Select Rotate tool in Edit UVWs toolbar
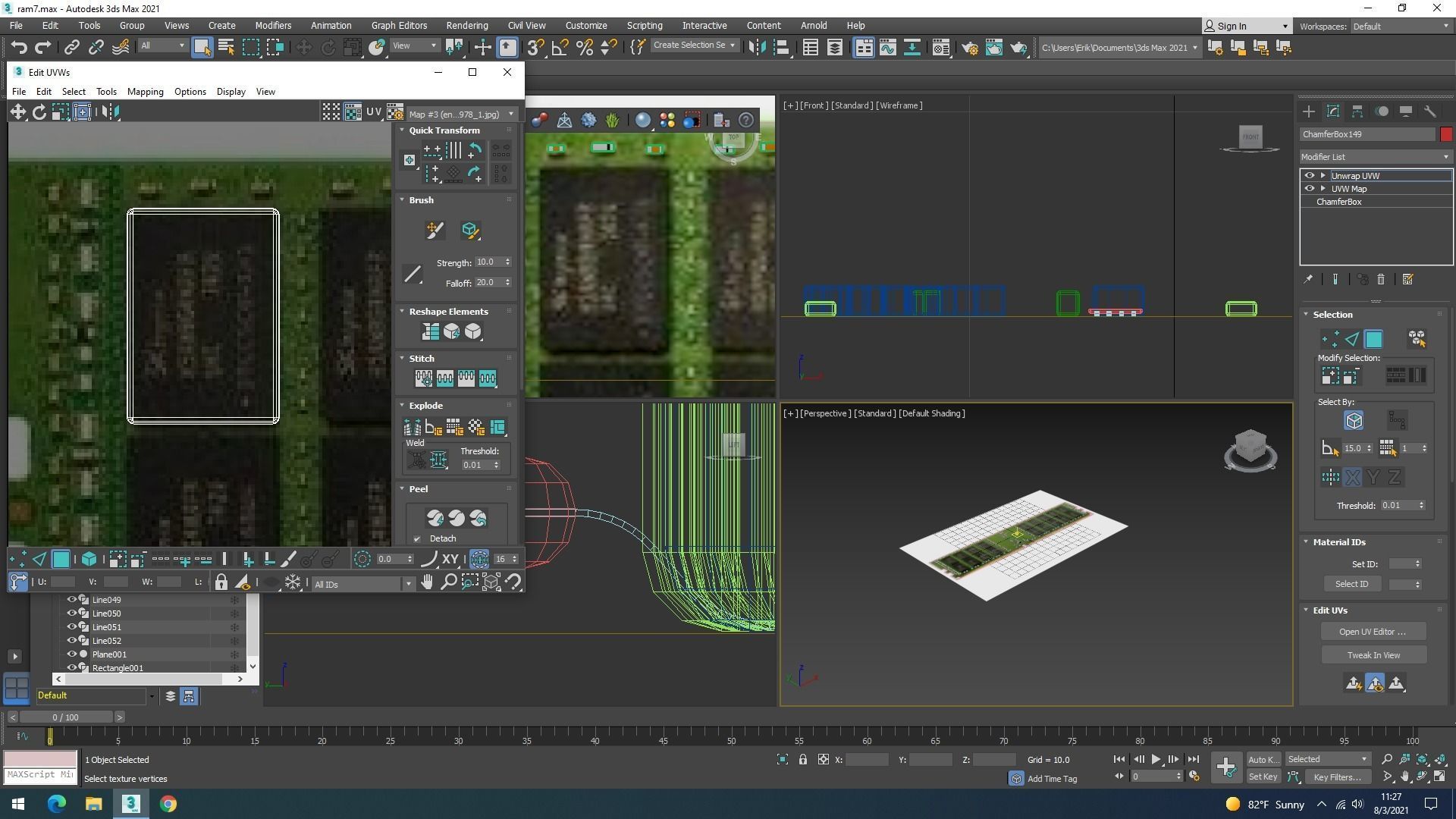The width and height of the screenshot is (1456, 819). pyautogui.click(x=39, y=112)
